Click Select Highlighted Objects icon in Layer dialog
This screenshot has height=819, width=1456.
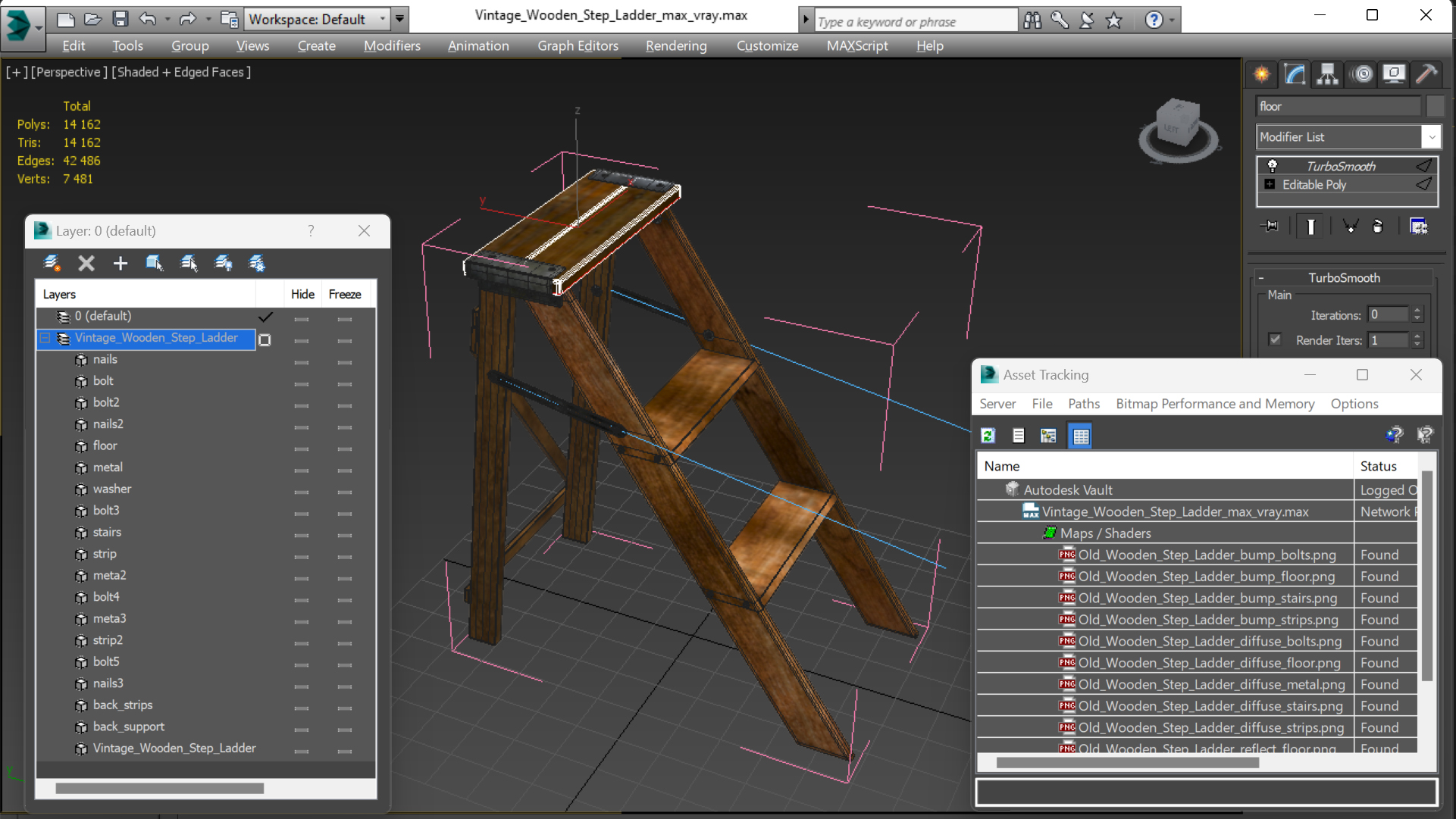189,263
